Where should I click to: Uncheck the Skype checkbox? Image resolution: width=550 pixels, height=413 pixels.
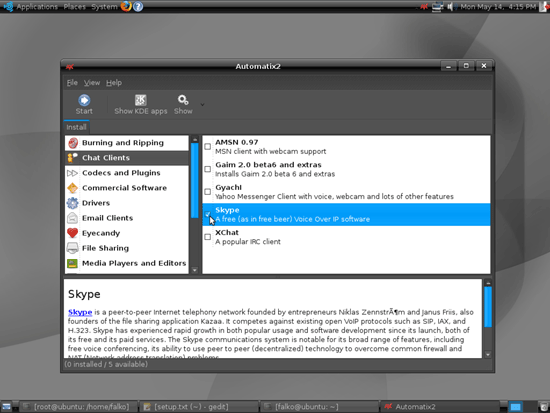click(208, 214)
